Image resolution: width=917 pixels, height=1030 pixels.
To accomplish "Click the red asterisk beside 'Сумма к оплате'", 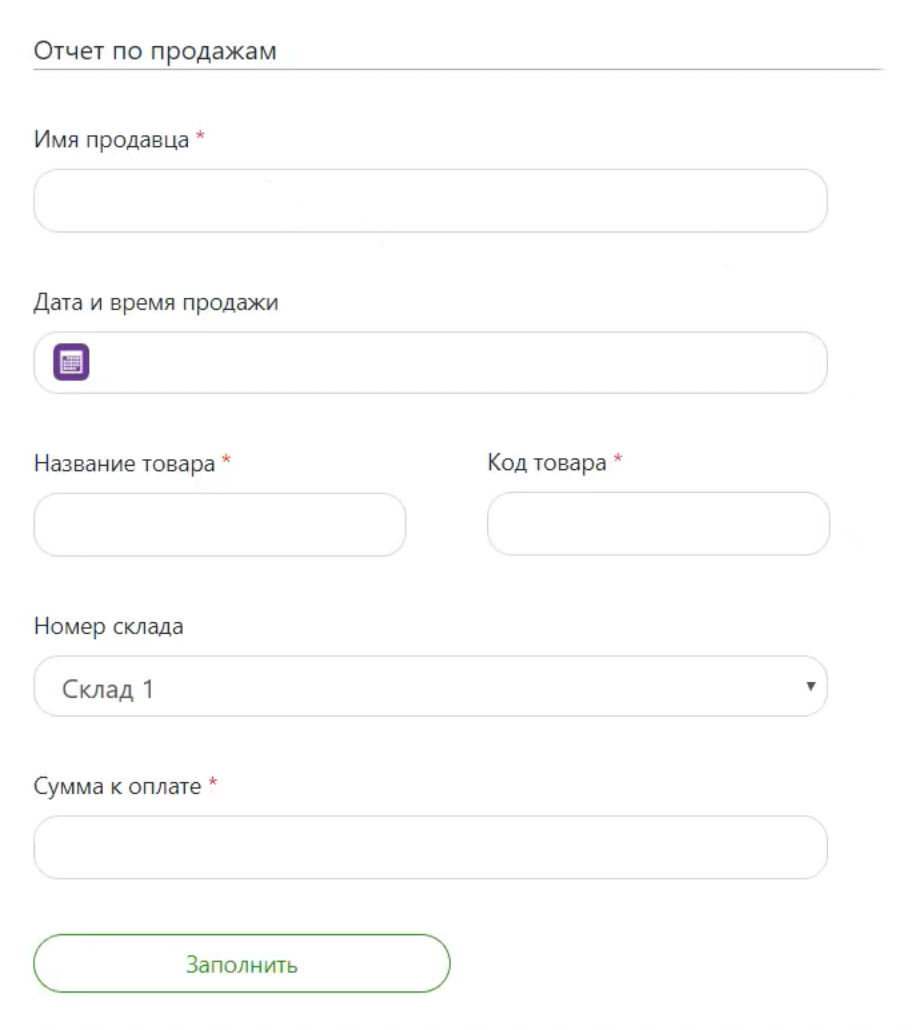I will coord(213,787).
